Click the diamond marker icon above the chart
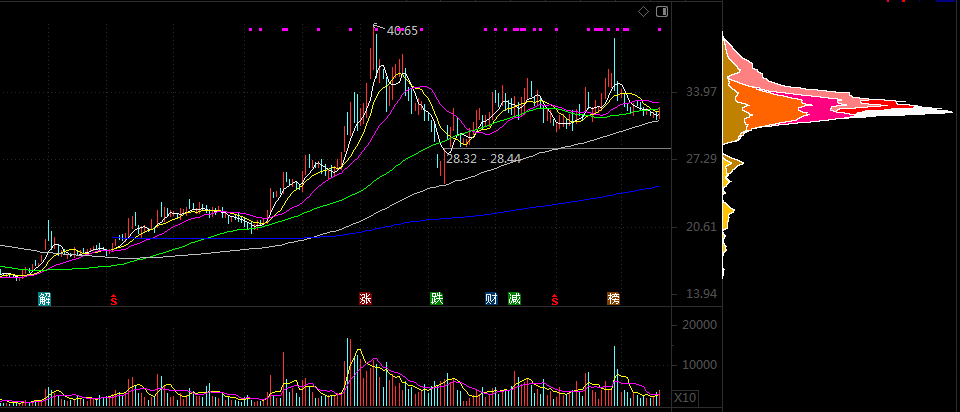The height and width of the screenshot is (412, 960). [643, 12]
